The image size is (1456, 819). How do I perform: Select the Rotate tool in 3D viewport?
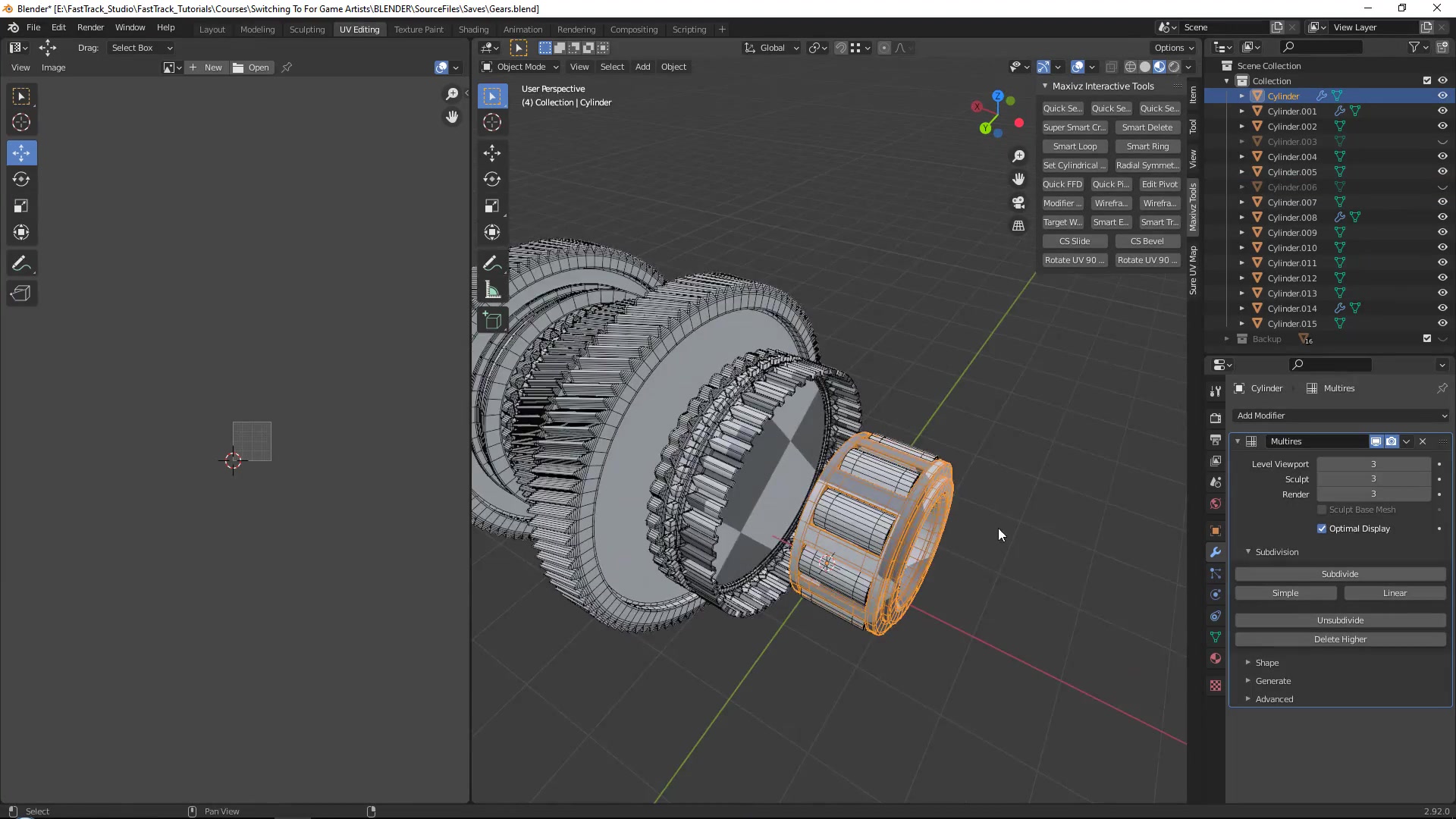pos(492,180)
